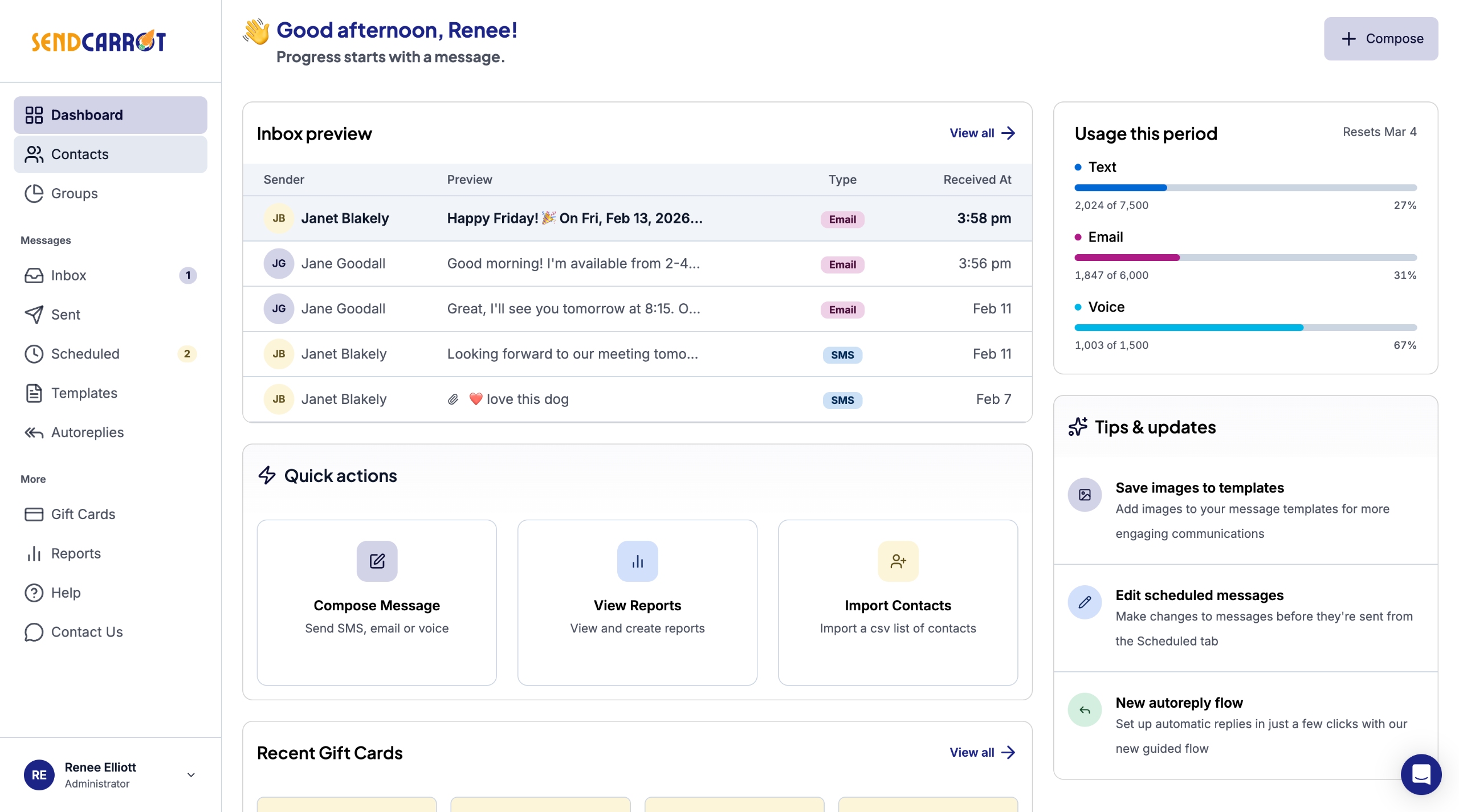Click the Import Contacts person-plus icon
Viewport: 1459px width, 812px height.
(x=898, y=561)
